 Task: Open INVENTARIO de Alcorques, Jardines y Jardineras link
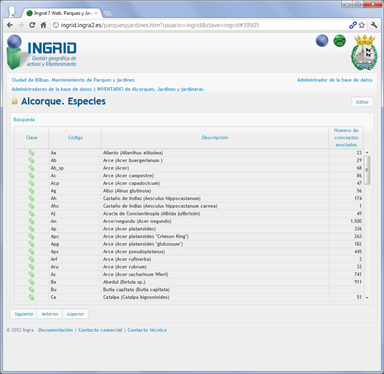[150, 89]
